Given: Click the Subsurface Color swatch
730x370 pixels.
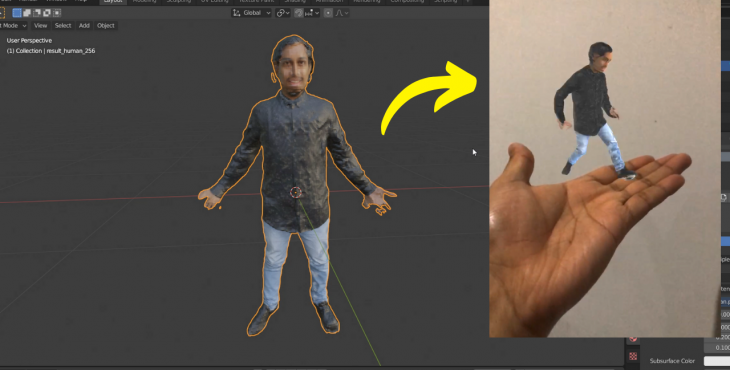Looking at the screenshot, I should [716, 361].
